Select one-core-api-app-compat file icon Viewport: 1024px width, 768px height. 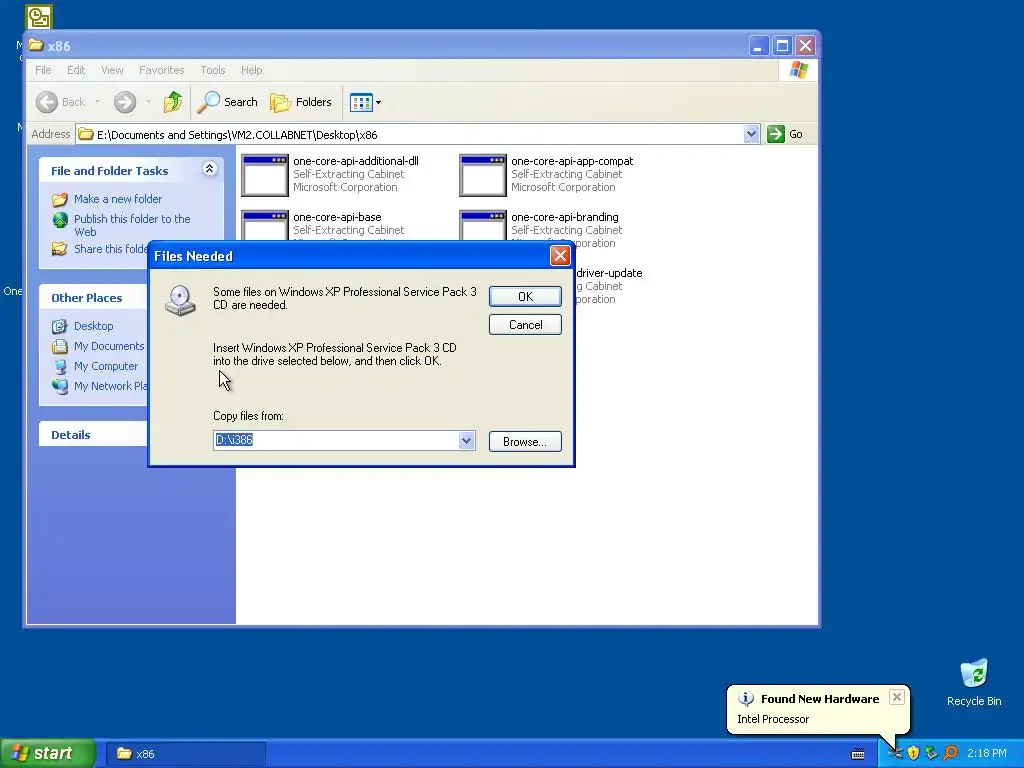[483, 175]
